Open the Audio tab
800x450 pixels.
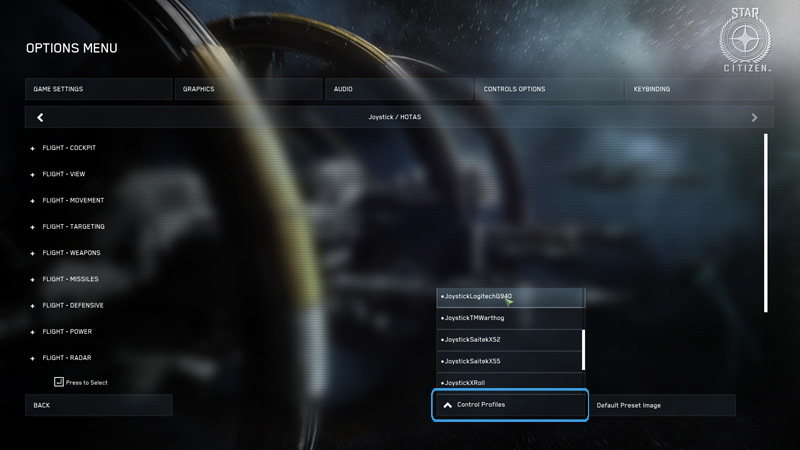tap(398, 89)
